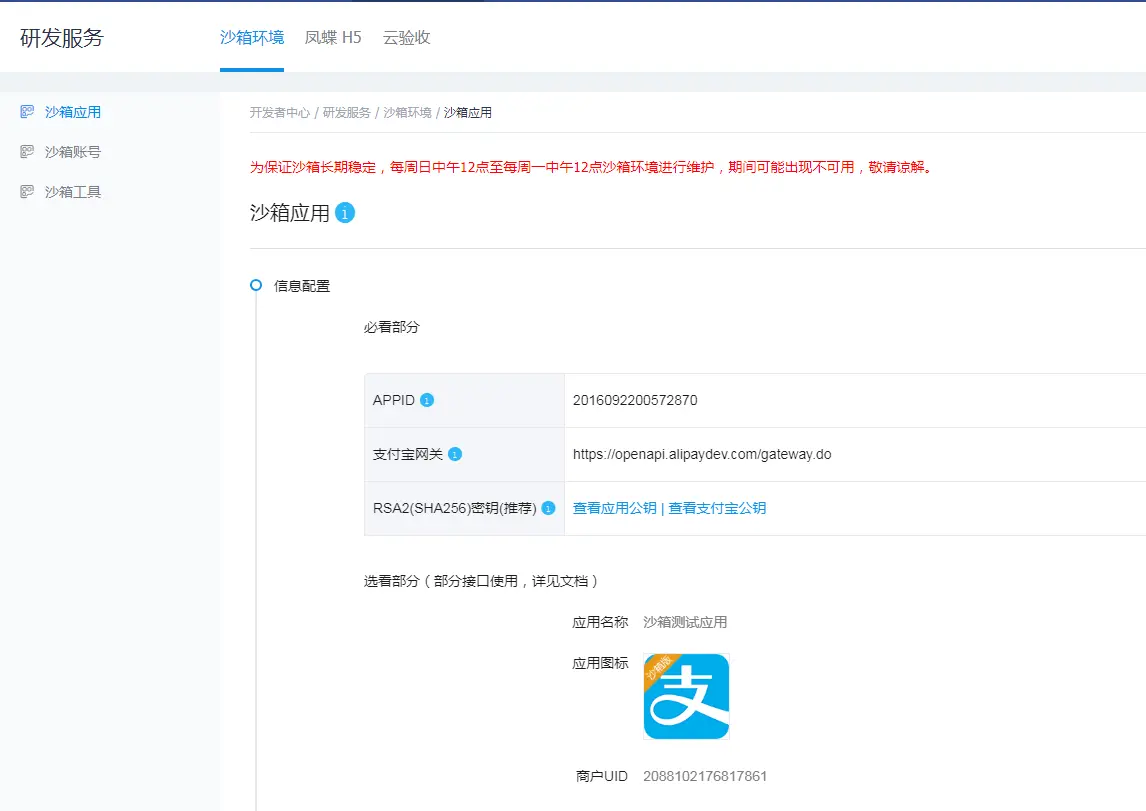The height and width of the screenshot is (811, 1146).
Task: Click the 信息配置 step label
Action: coord(302,286)
